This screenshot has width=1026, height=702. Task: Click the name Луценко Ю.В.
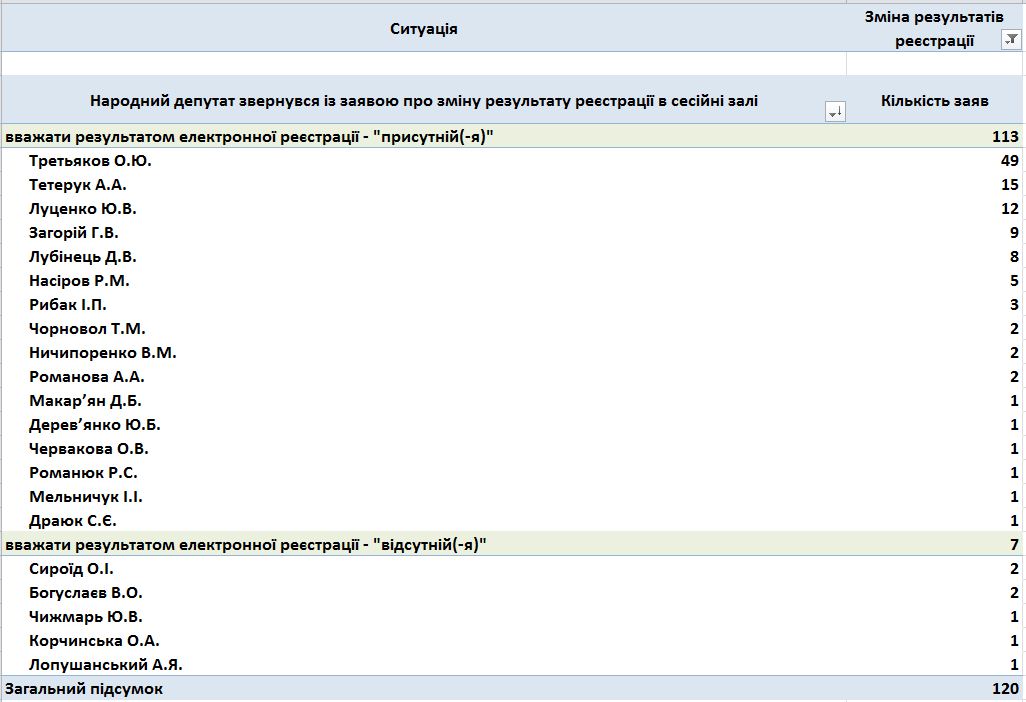pos(78,208)
